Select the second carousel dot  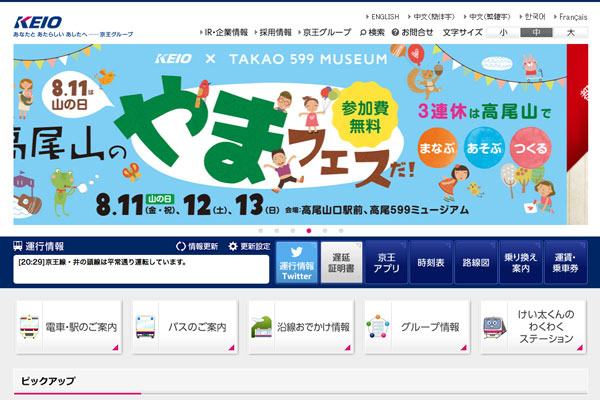coord(277,231)
